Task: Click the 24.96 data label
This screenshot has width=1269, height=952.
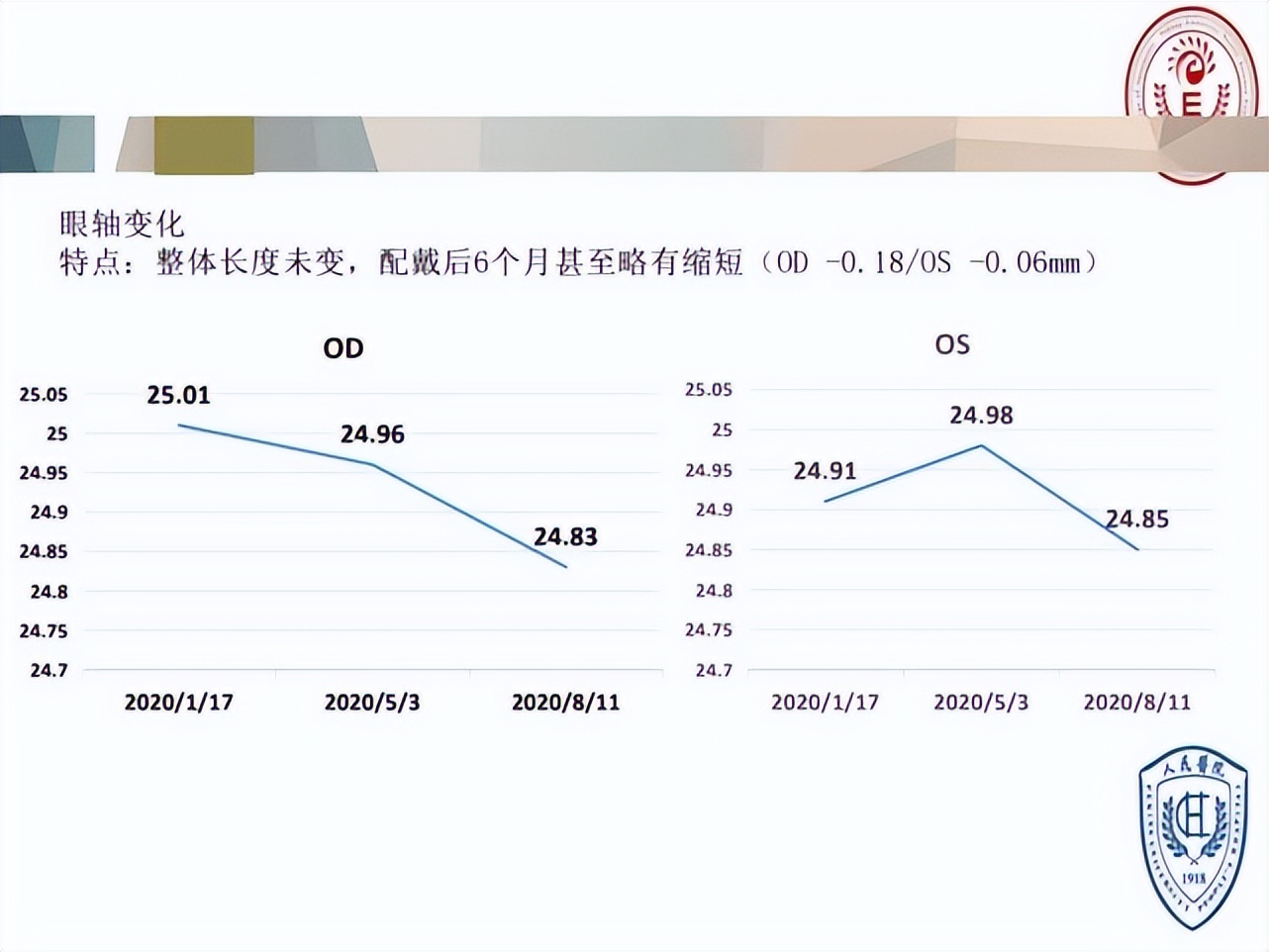Action: (372, 433)
